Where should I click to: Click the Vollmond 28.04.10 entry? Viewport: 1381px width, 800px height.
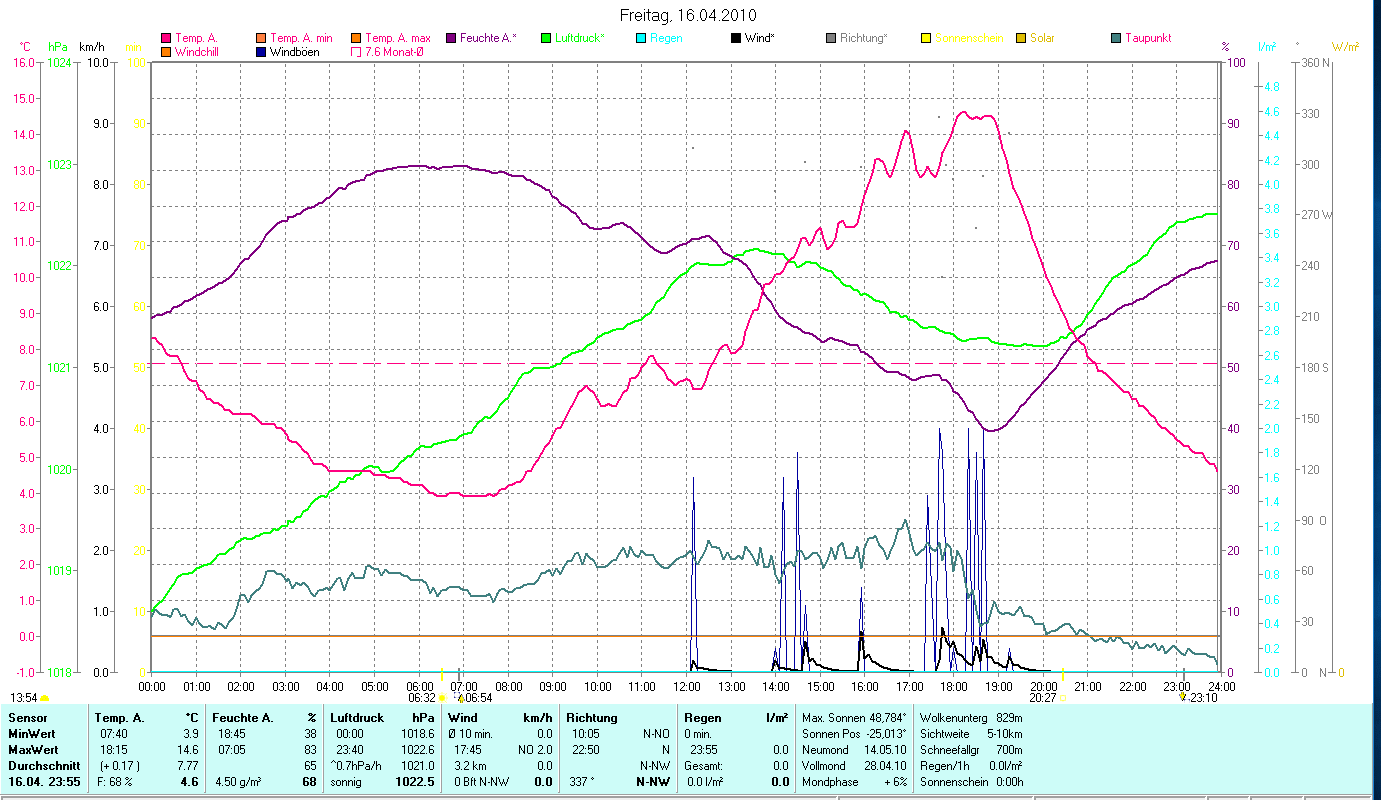(x=854, y=765)
